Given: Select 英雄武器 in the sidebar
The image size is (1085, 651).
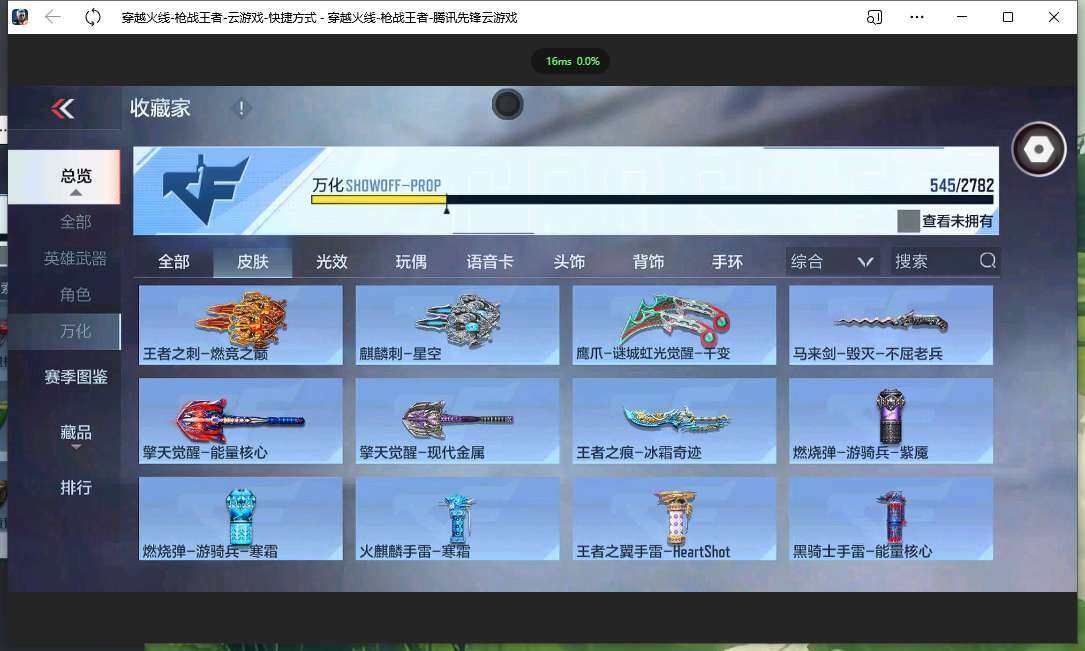Looking at the screenshot, I should click(75, 259).
